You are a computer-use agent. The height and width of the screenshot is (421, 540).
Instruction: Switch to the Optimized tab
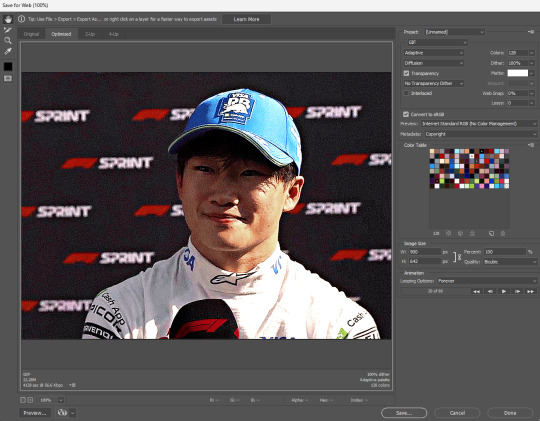click(61, 34)
